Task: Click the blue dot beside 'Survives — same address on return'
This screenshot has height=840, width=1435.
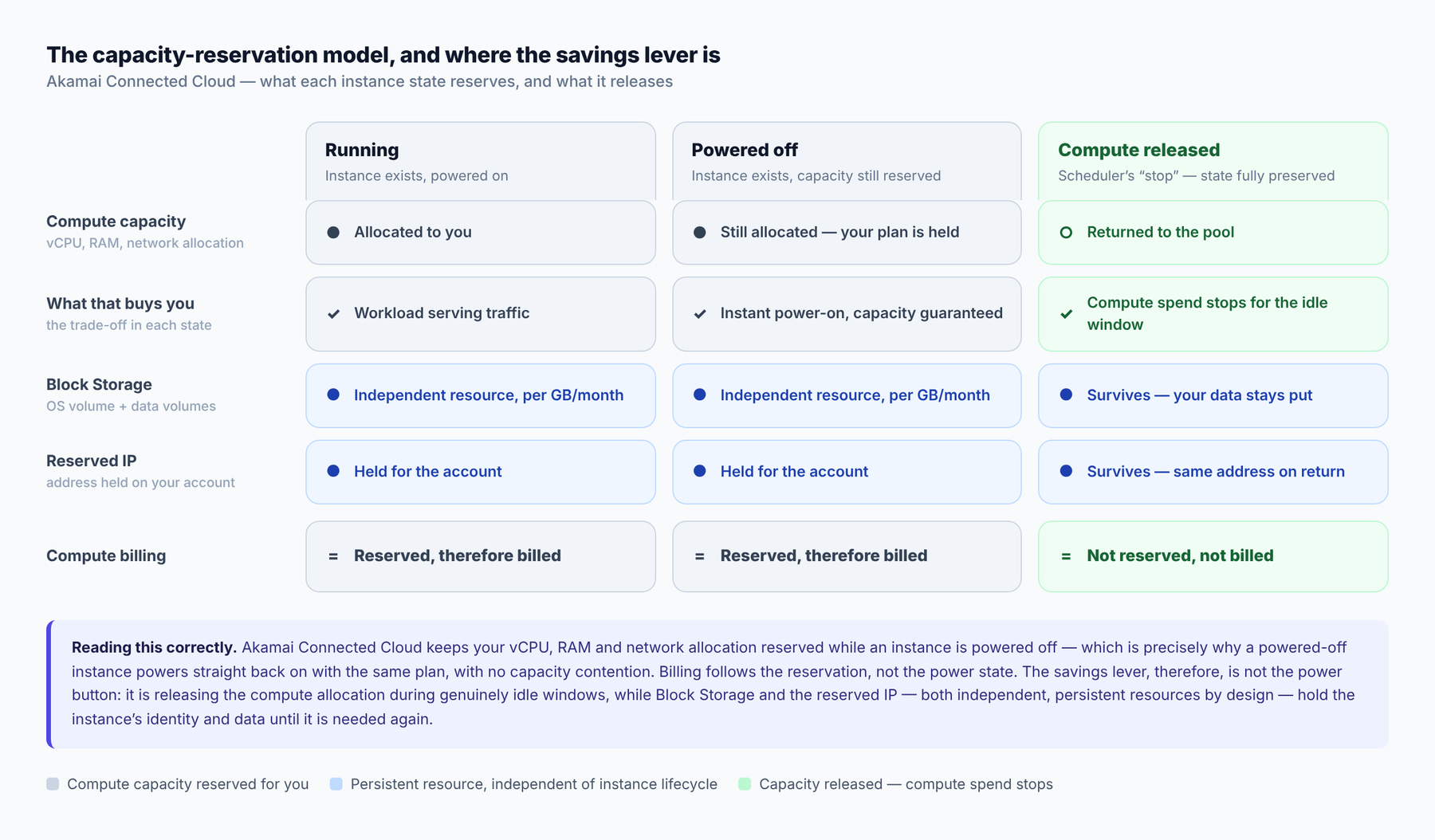Action: [1066, 471]
